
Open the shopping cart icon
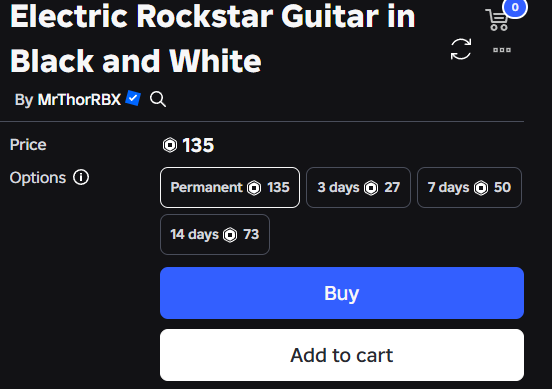497,20
